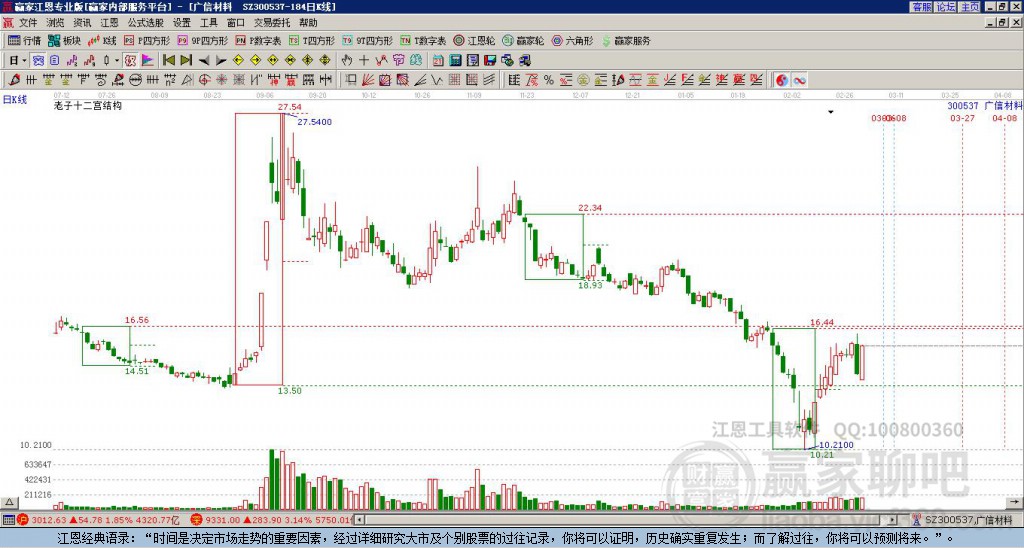Open the 浏览 menu
This screenshot has width=1024, height=548.
pos(55,23)
